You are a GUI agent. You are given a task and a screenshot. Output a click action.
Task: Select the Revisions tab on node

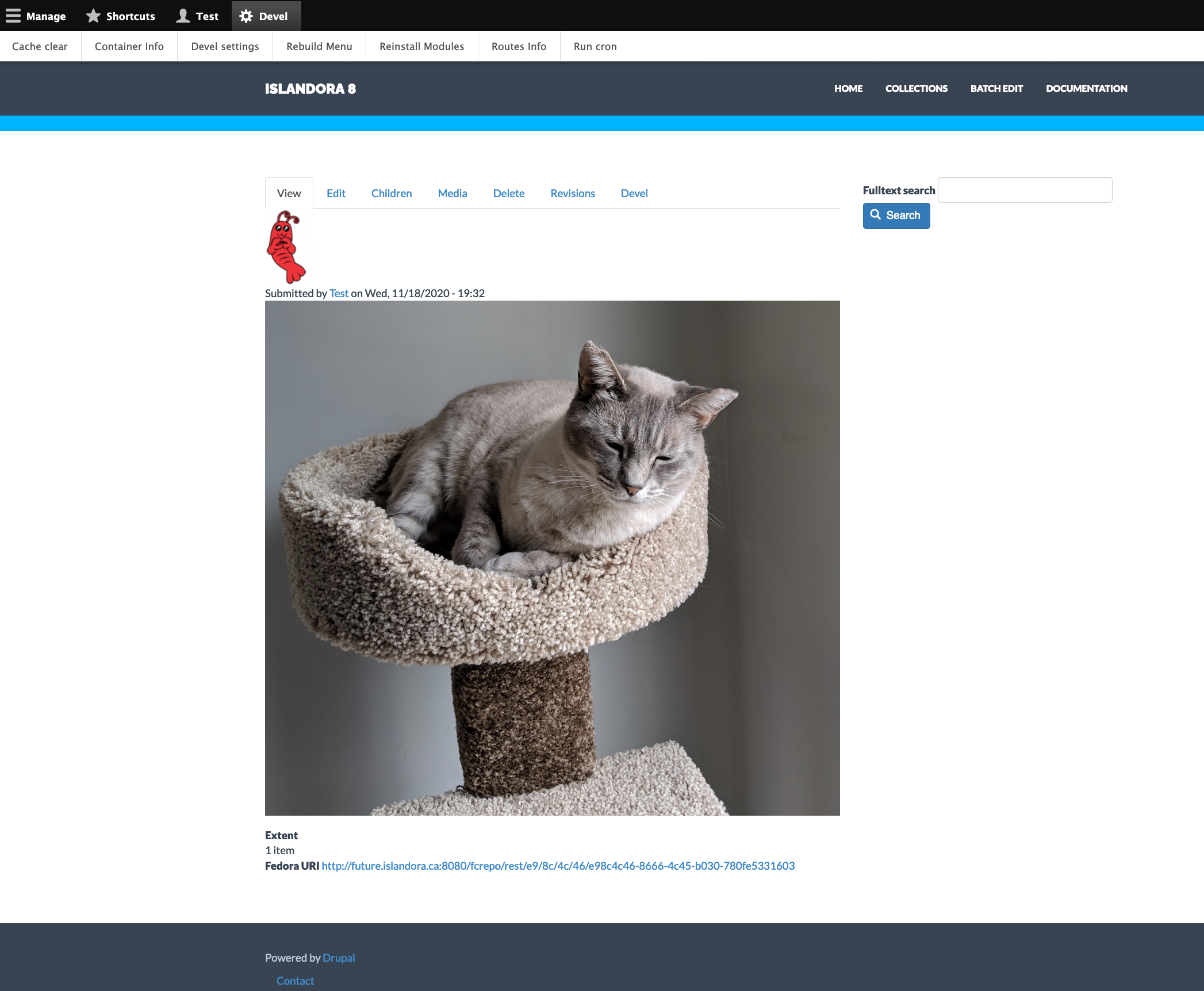(573, 193)
